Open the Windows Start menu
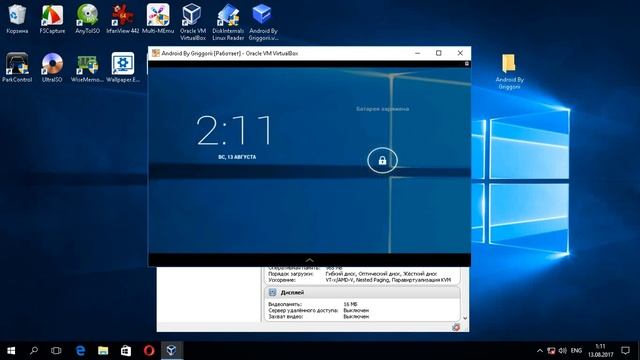The width and height of the screenshot is (640, 360). click(11, 351)
